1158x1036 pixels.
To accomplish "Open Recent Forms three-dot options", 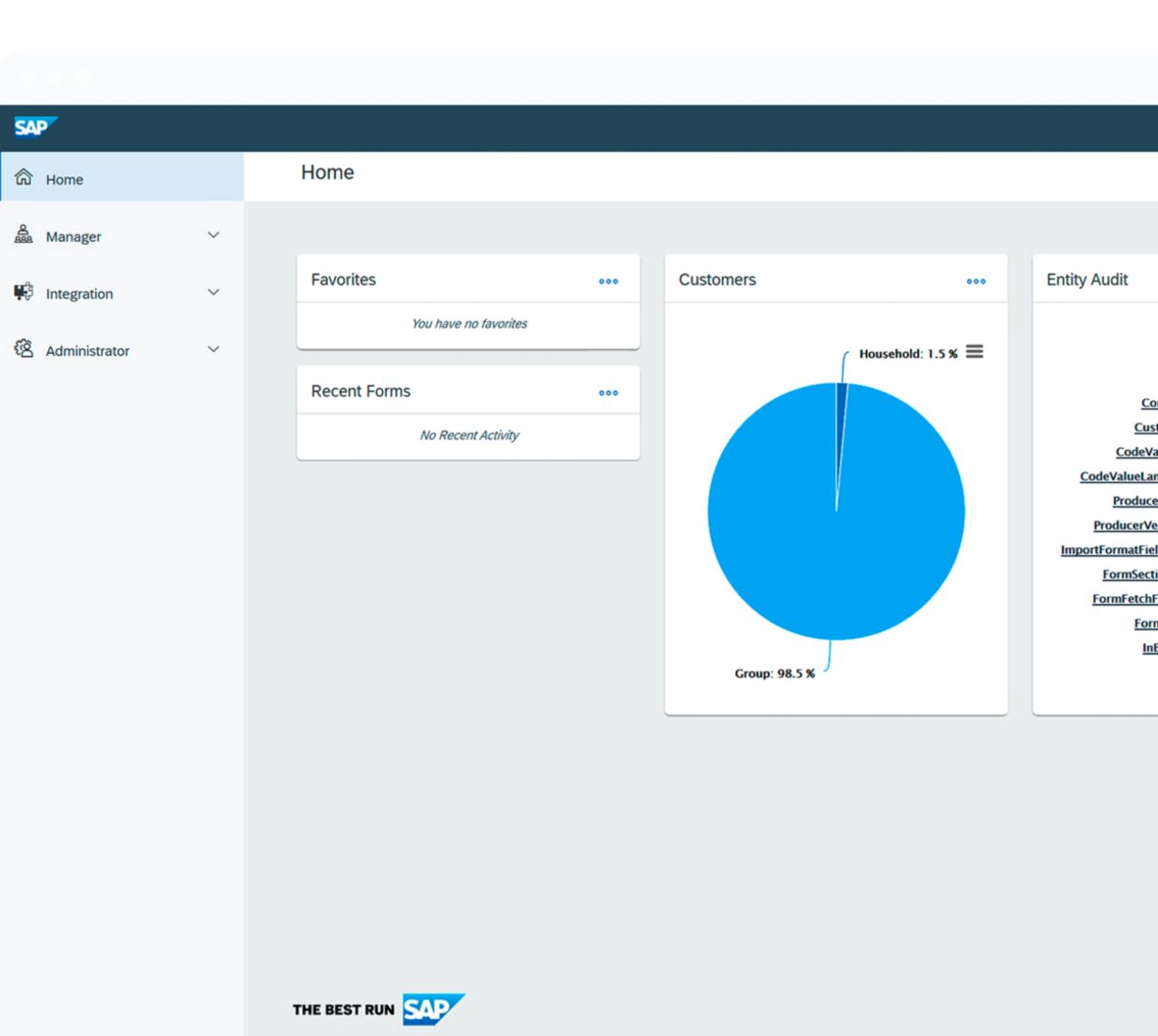I will click(608, 393).
